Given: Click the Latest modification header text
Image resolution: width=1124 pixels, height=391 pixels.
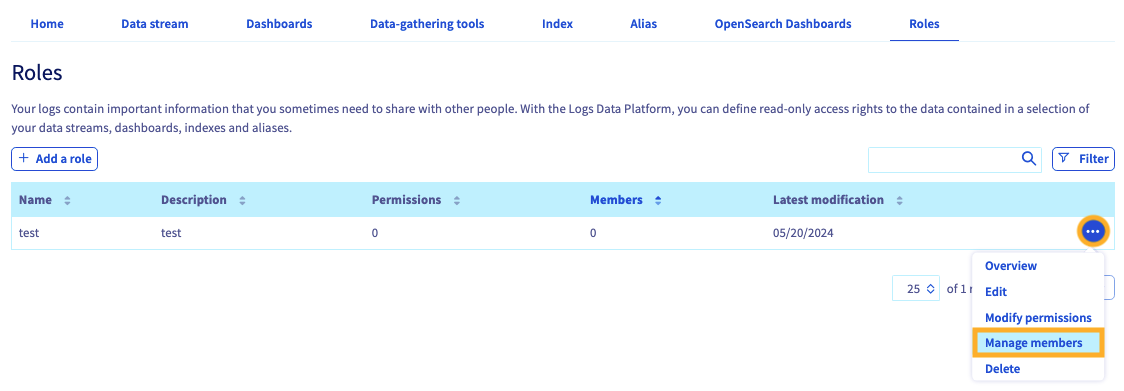Looking at the screenshot, I should (x=828, y=200).
